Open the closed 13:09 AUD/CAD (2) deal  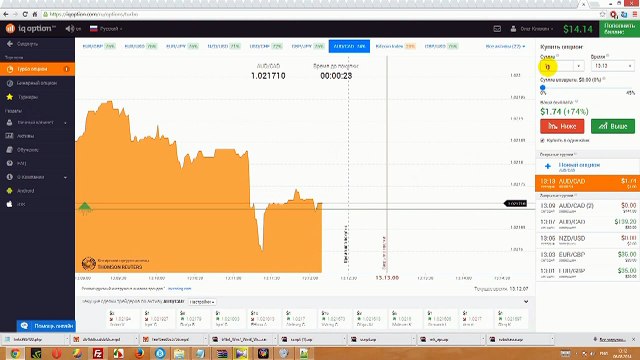click(x=587, y=208)
